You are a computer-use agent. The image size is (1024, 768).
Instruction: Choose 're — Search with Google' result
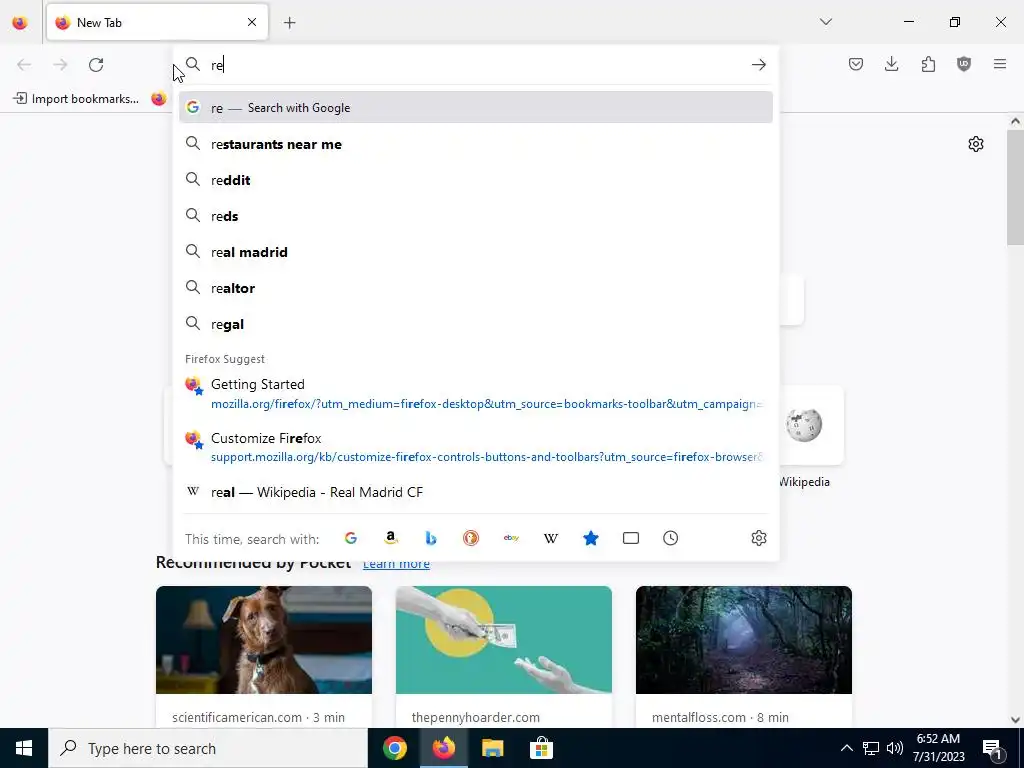tap(475, 108)
